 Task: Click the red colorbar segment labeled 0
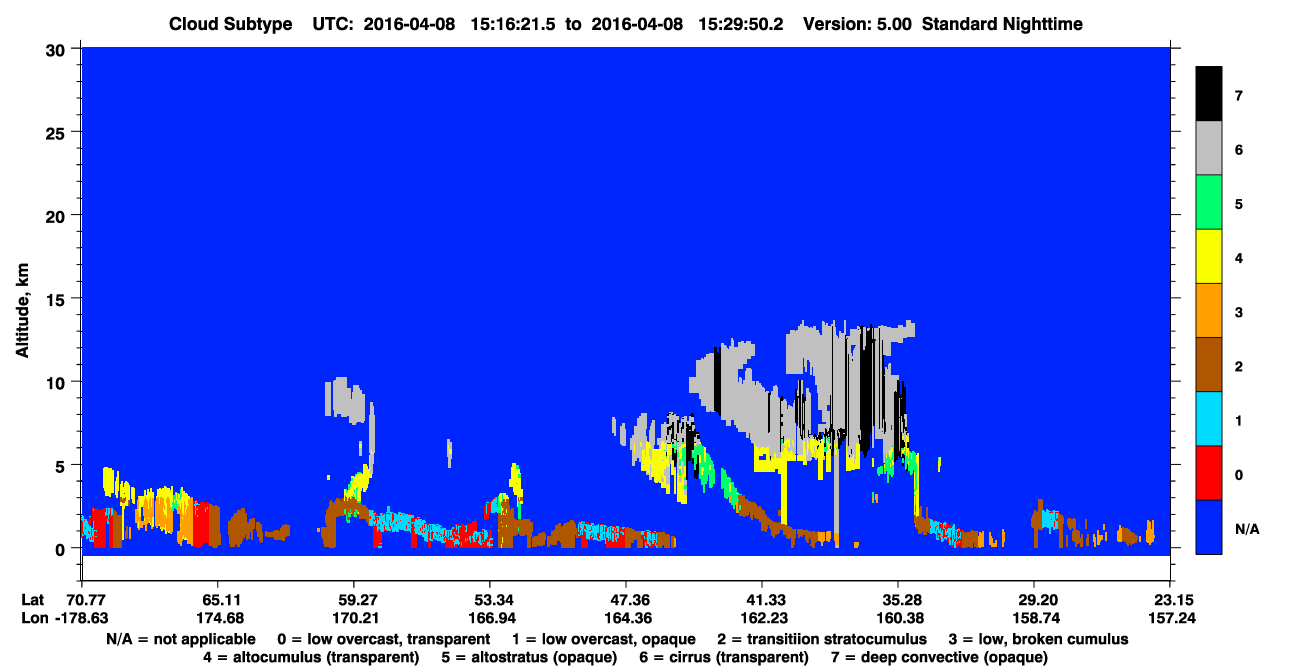click(1208, 472)
